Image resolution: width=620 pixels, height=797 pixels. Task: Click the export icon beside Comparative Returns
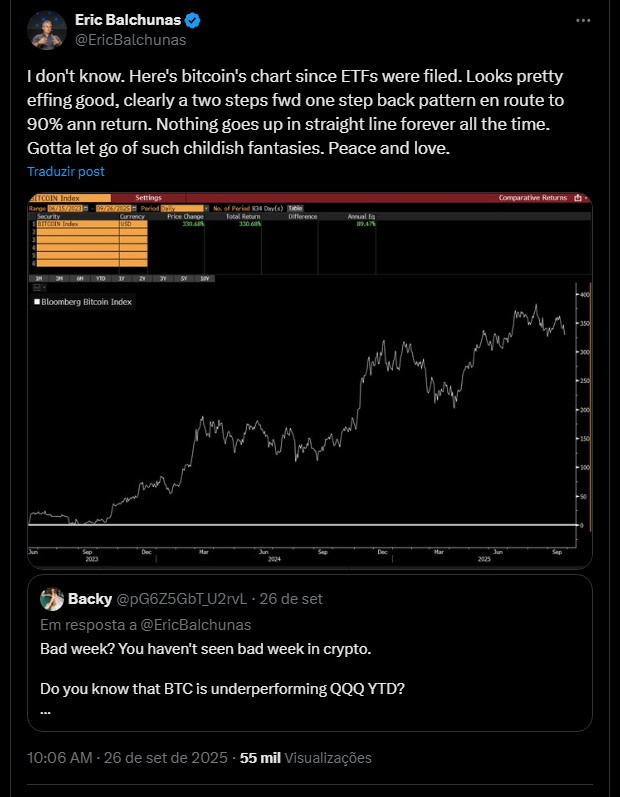[x=578, y=198]
